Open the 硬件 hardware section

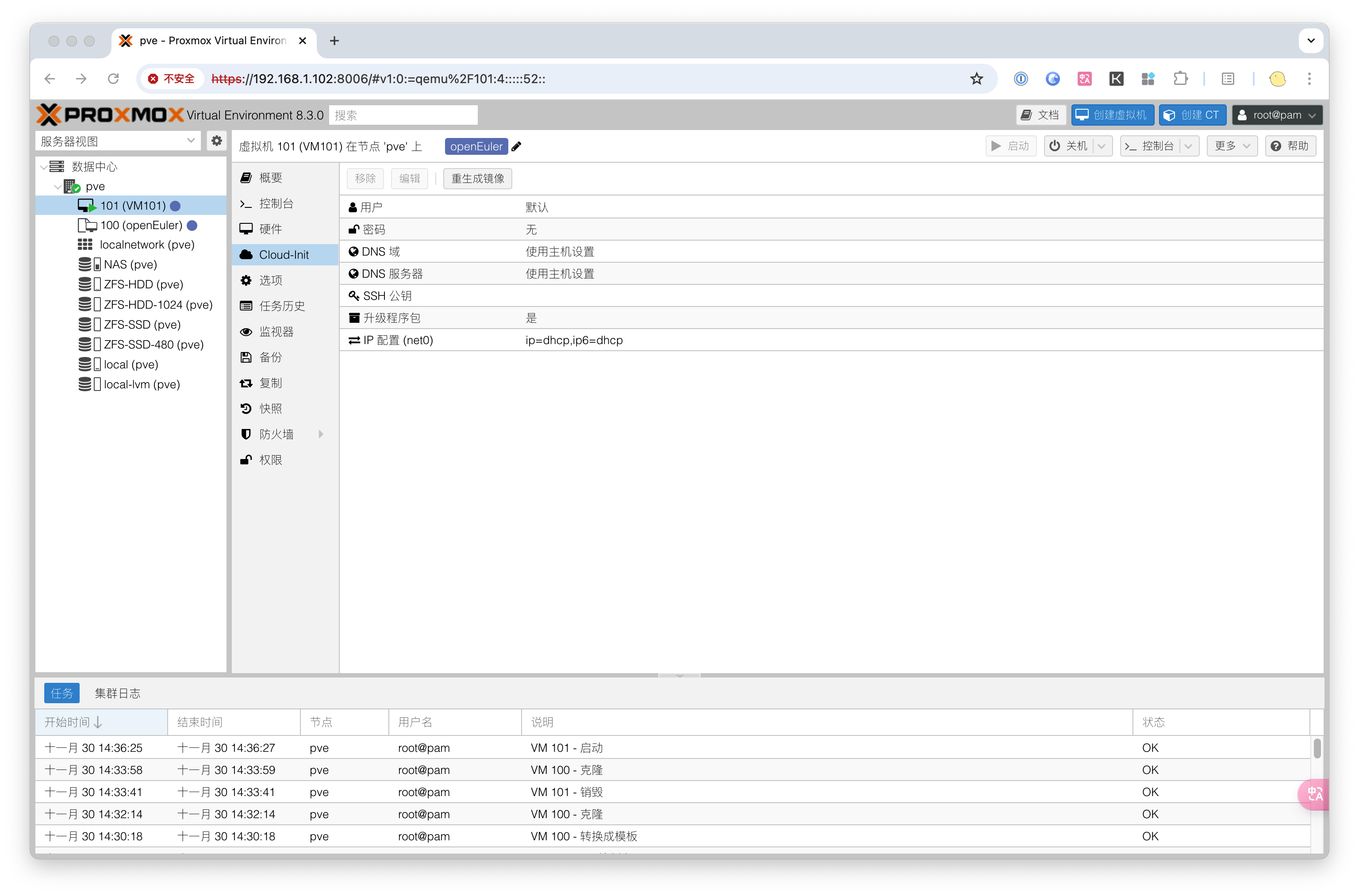[285, 229]
